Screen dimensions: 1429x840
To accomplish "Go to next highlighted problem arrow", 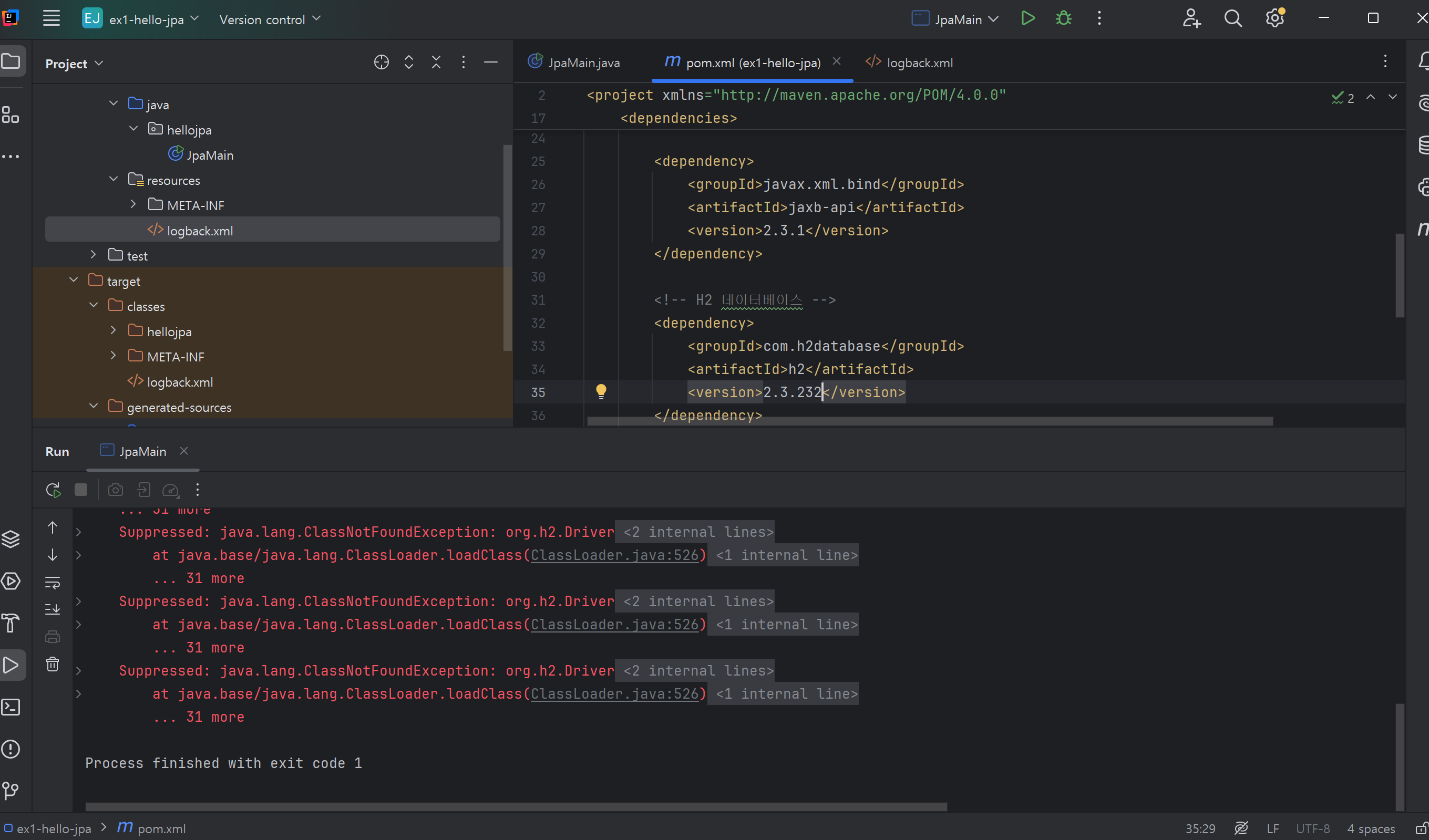I will coord(1392,97).
